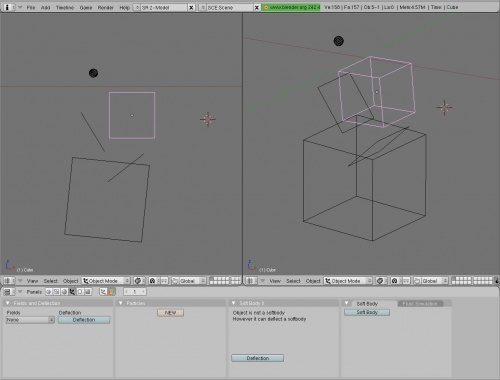Screen dimensions: 500x380
Task: Select Object buttons sub-context icon
Action: 103,292
